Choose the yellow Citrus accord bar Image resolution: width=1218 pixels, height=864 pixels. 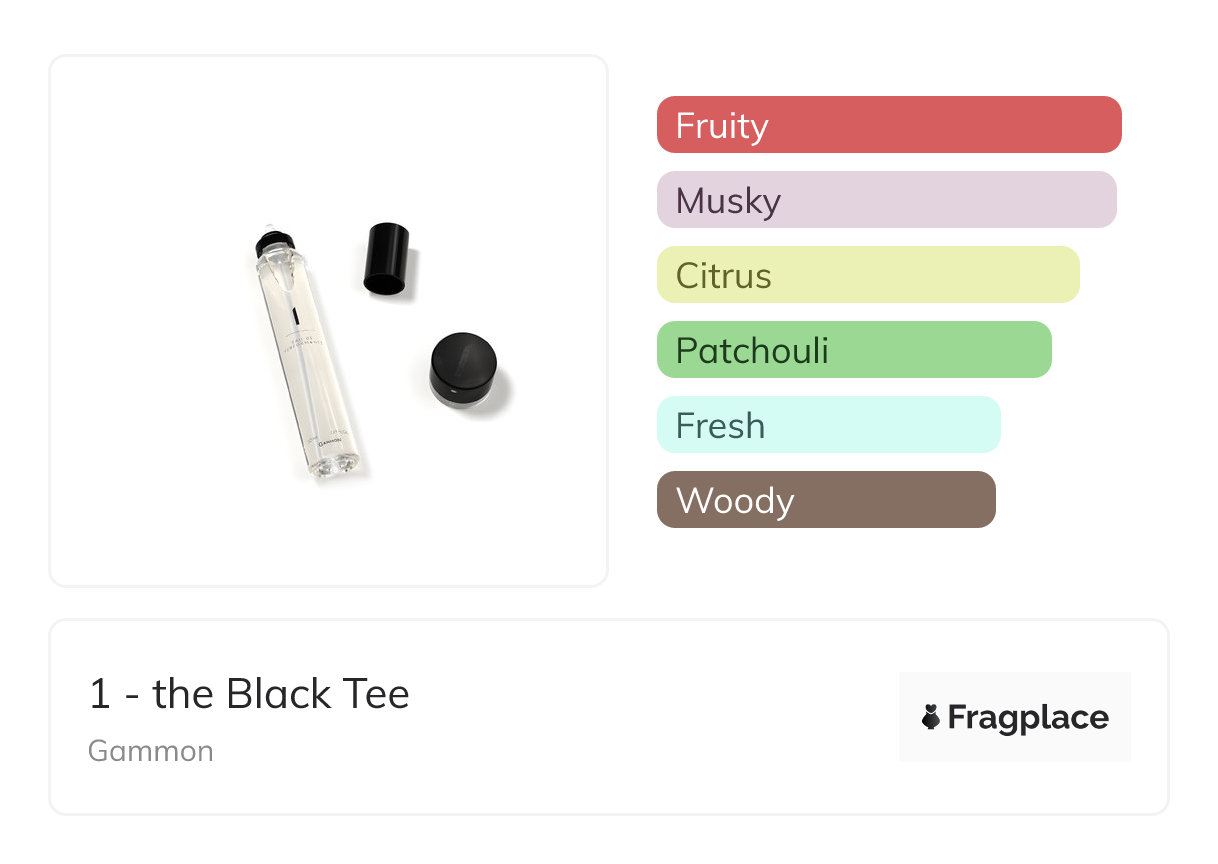point(868,275)
